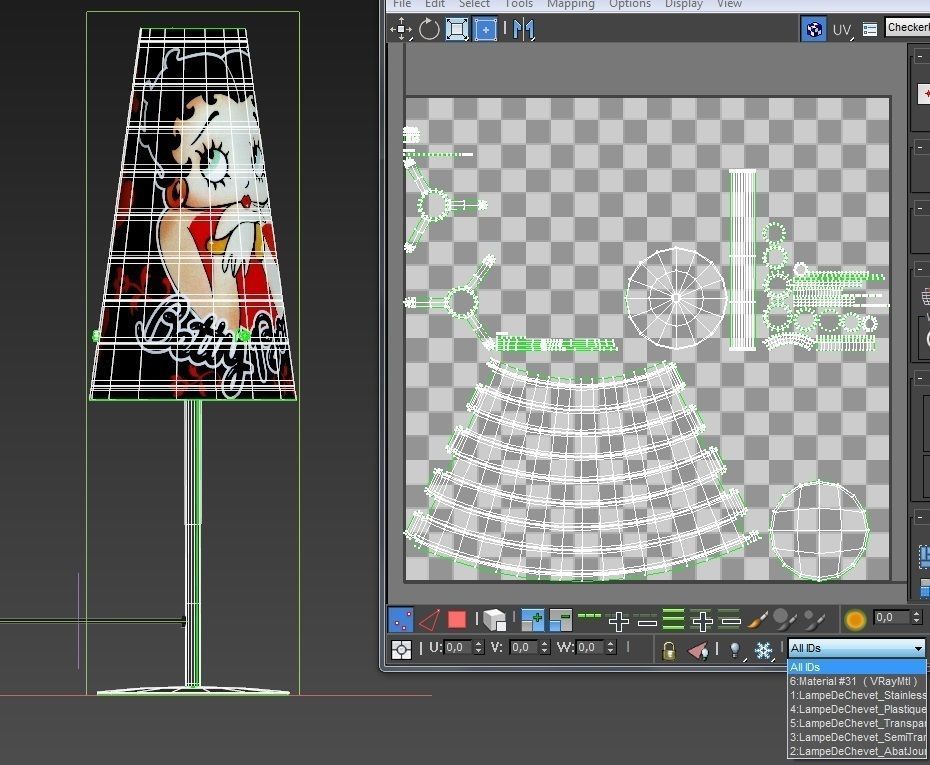Click the Grow Loop plus icon
This screenshot has width=930, height=765.
pyautogui.click(x=619, y=621)
